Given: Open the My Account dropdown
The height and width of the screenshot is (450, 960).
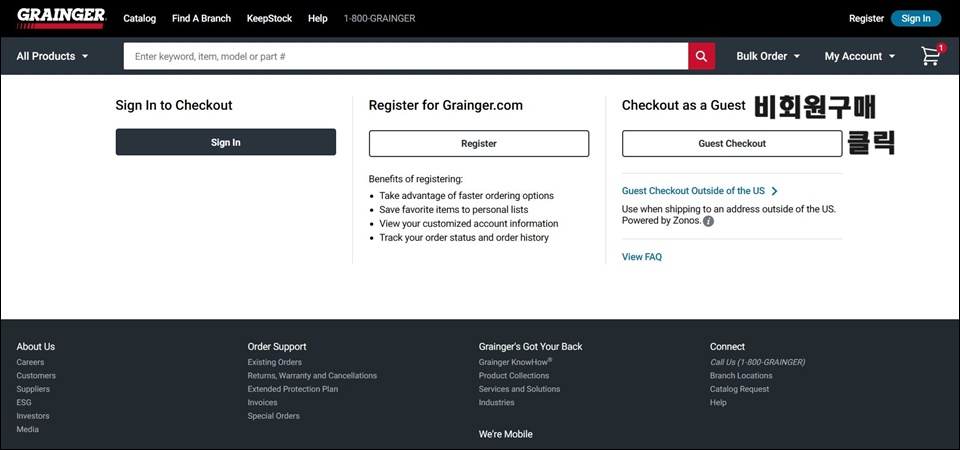Looking at the screenshot, I should coord(860,56).
